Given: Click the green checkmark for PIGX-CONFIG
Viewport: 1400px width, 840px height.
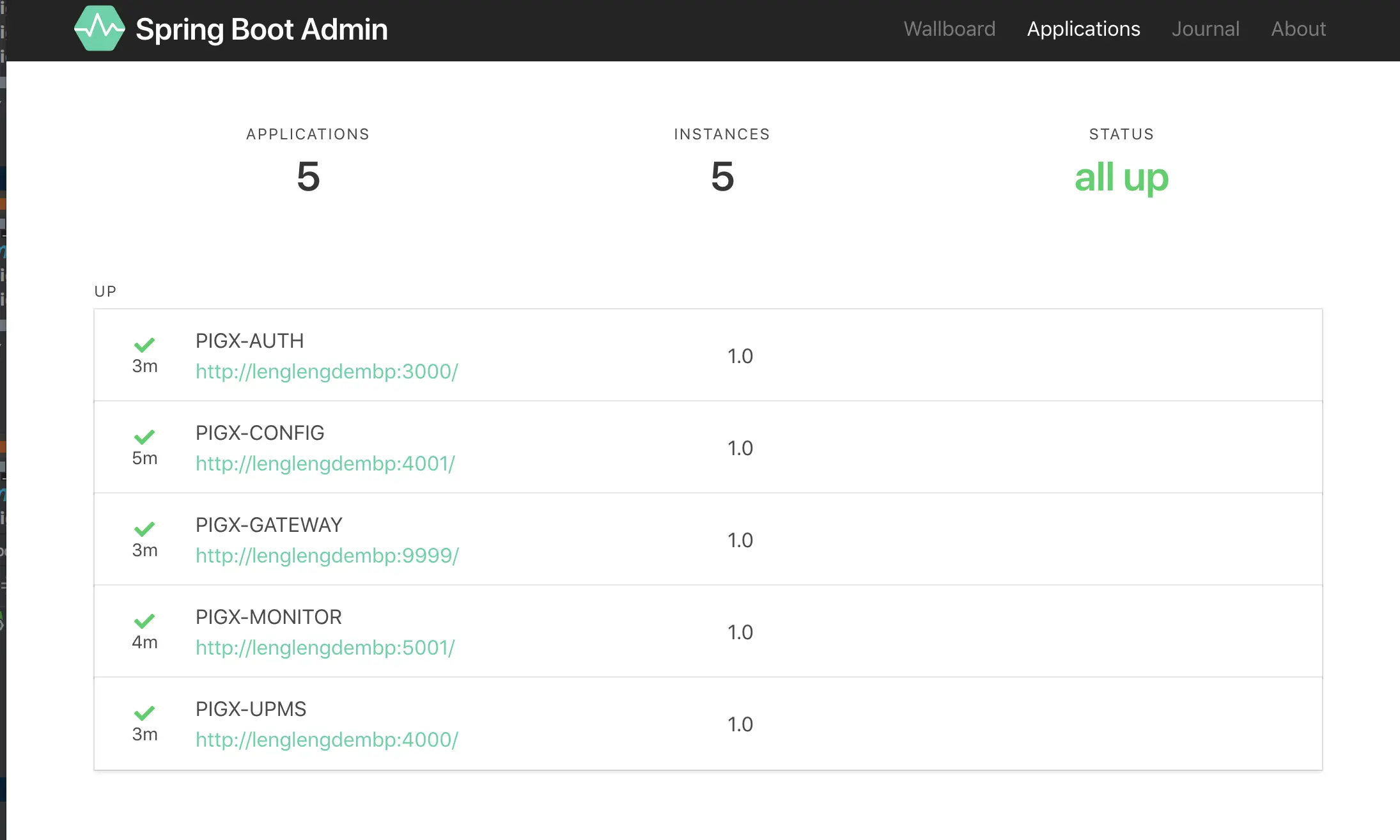Looking at the screenshot, I should (144, 437).
